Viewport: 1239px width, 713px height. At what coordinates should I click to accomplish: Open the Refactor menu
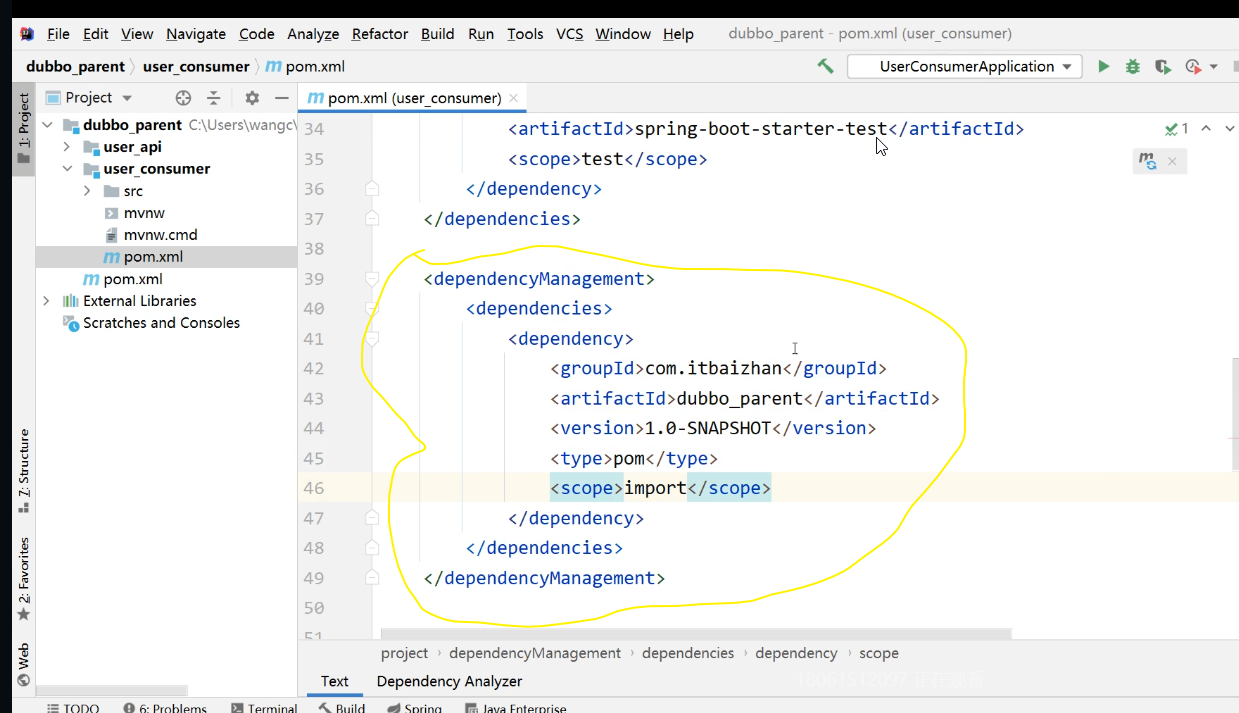pos(380,34)
